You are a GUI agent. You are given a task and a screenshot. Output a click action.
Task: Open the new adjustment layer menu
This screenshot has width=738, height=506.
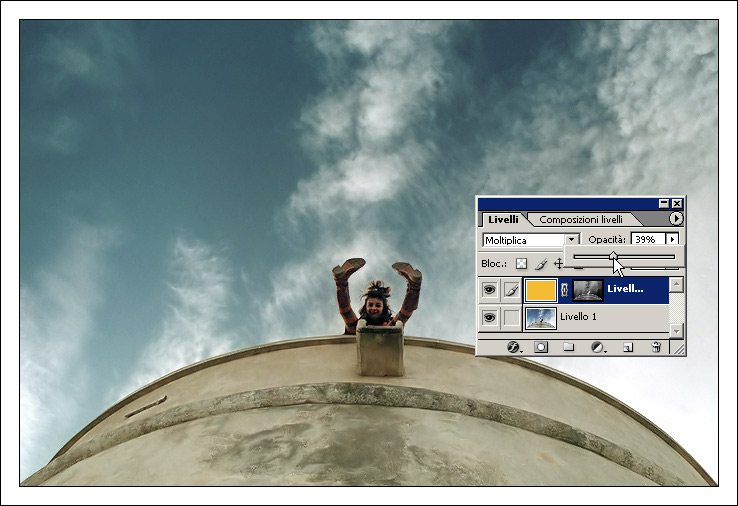[x=598, y=347]
